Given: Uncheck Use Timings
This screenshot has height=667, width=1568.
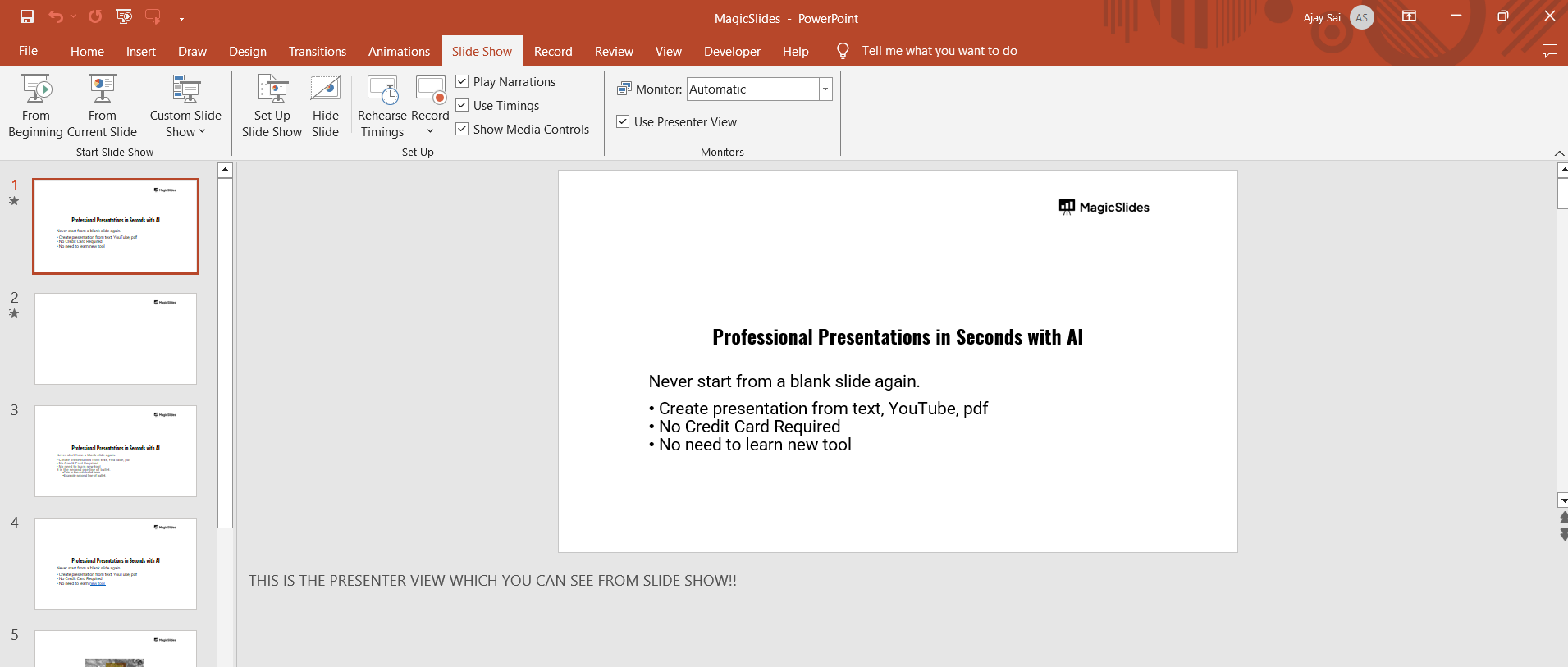Looking at the screenshot, I should click(462, 105).
